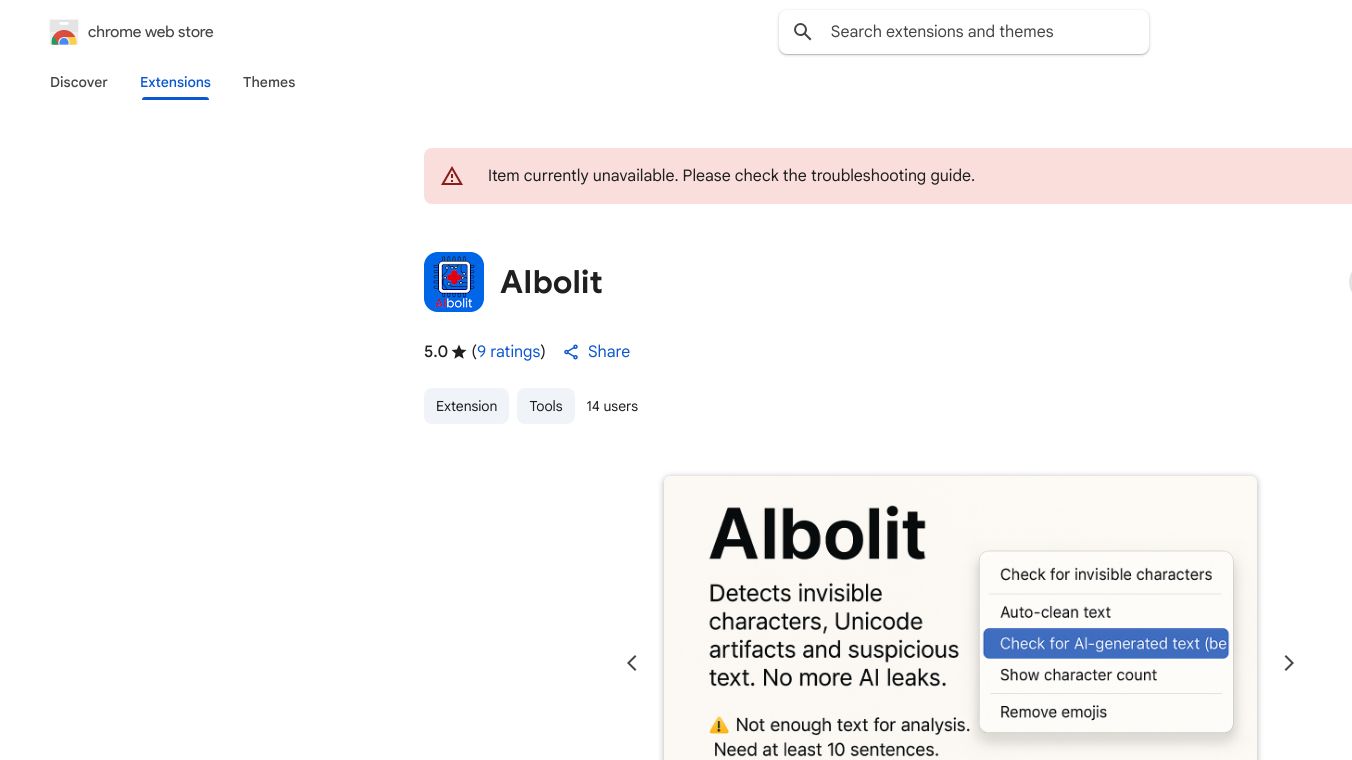The image size is (1352, 760).
Task: Click the Share link text
Action: 609,352
